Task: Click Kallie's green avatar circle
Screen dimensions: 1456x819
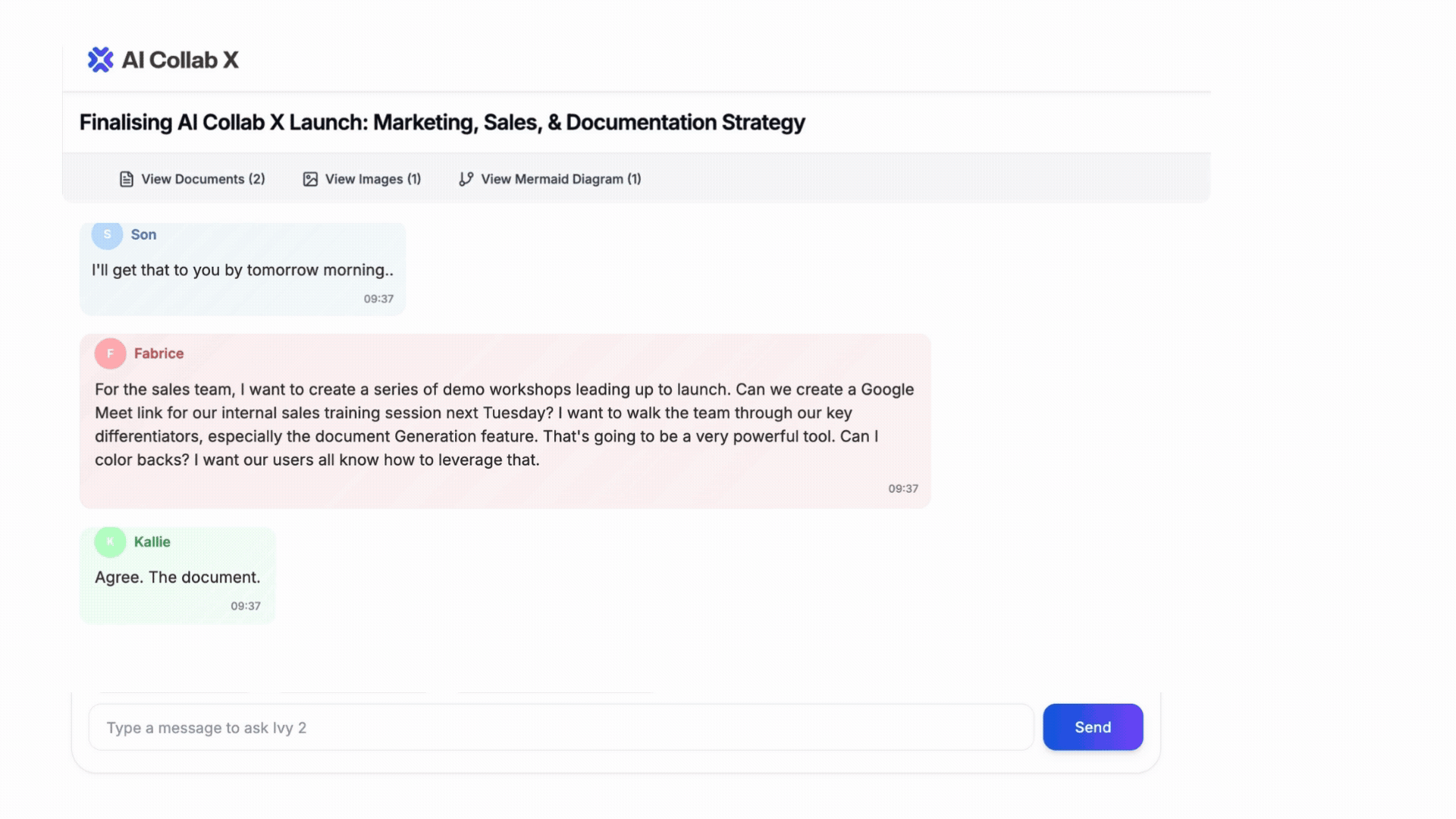Action: click(110, 541)
